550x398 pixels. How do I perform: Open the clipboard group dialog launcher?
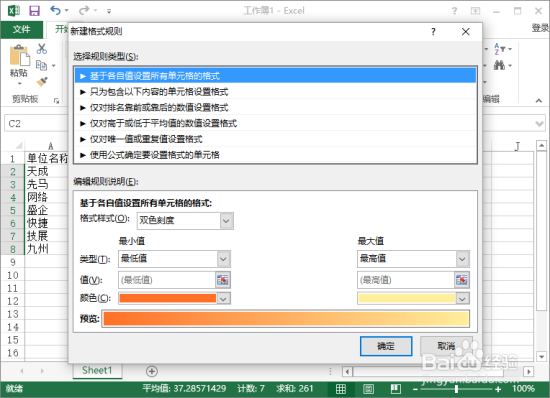tap(56, 101)
